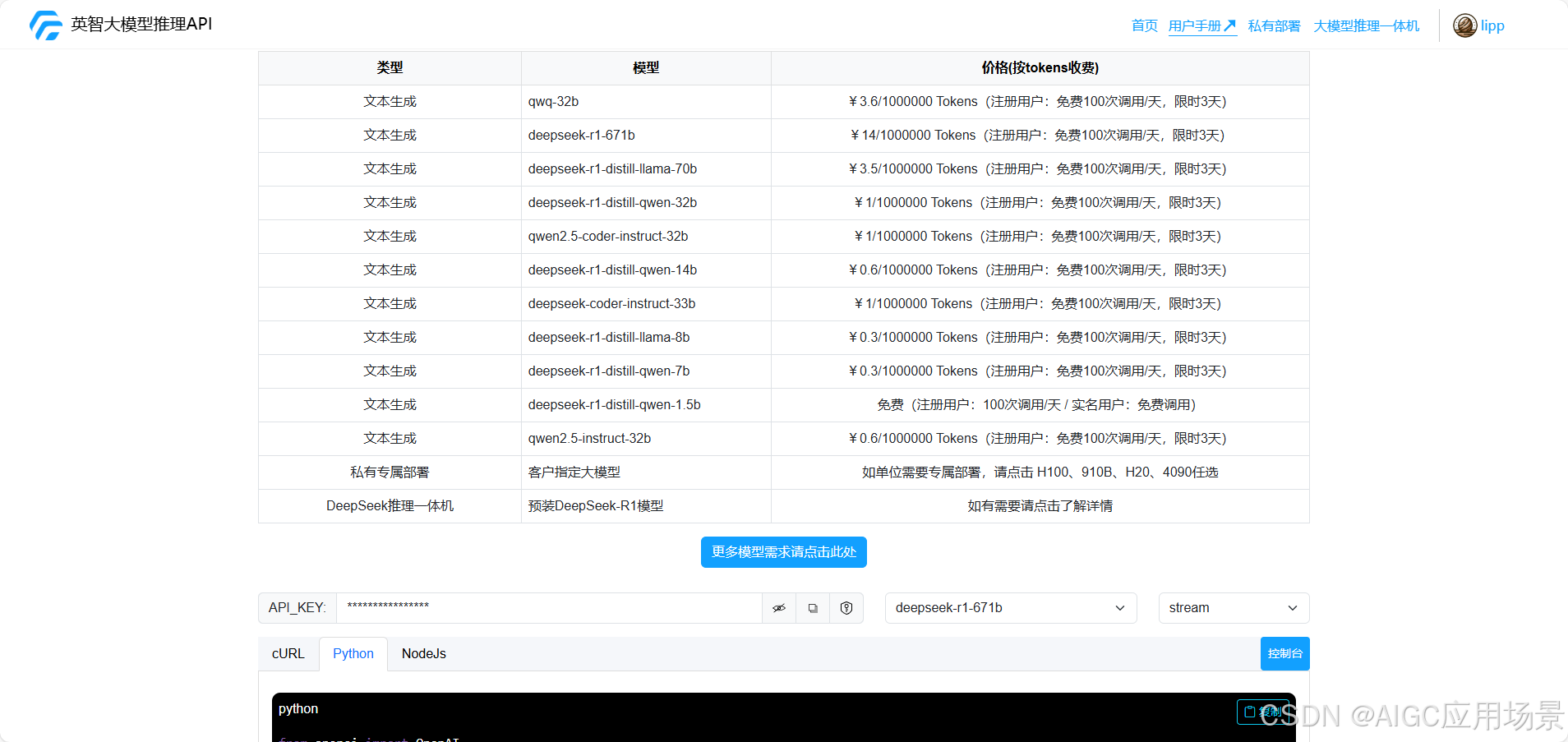Image resolution: width=1568 pixels, height=742 pixels.
Task: Open the deepseek-r1-671b model dropdown
Action: [1011, 608]
